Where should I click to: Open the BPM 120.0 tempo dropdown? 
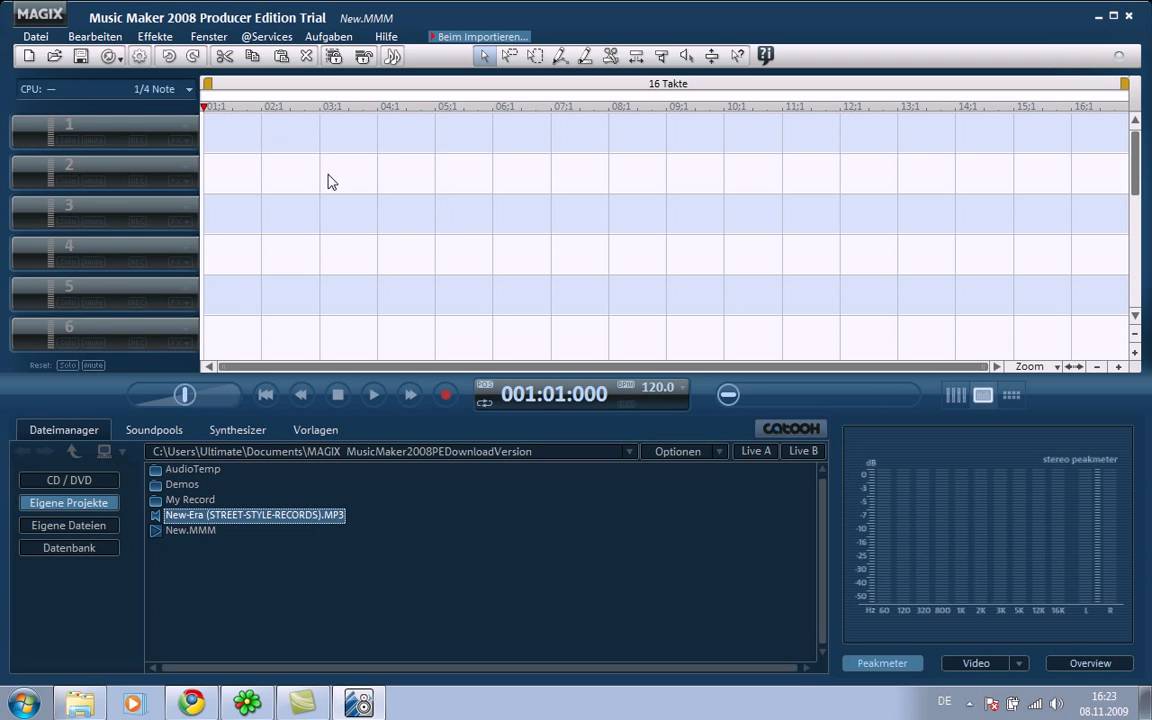(x=683, y=387)
